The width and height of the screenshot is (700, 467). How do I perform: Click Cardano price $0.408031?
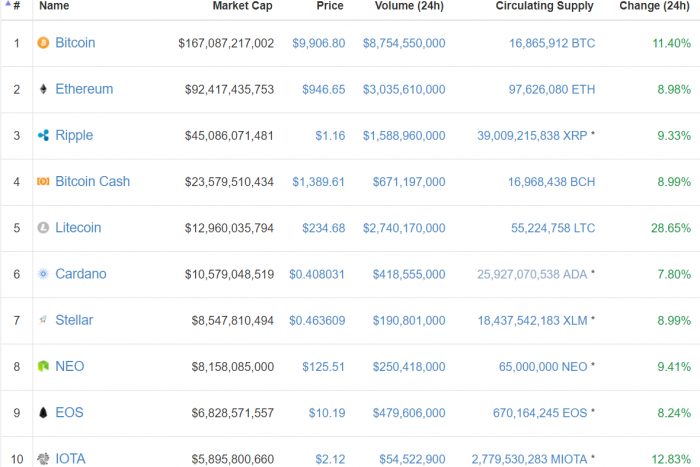(x=317, y=274)
